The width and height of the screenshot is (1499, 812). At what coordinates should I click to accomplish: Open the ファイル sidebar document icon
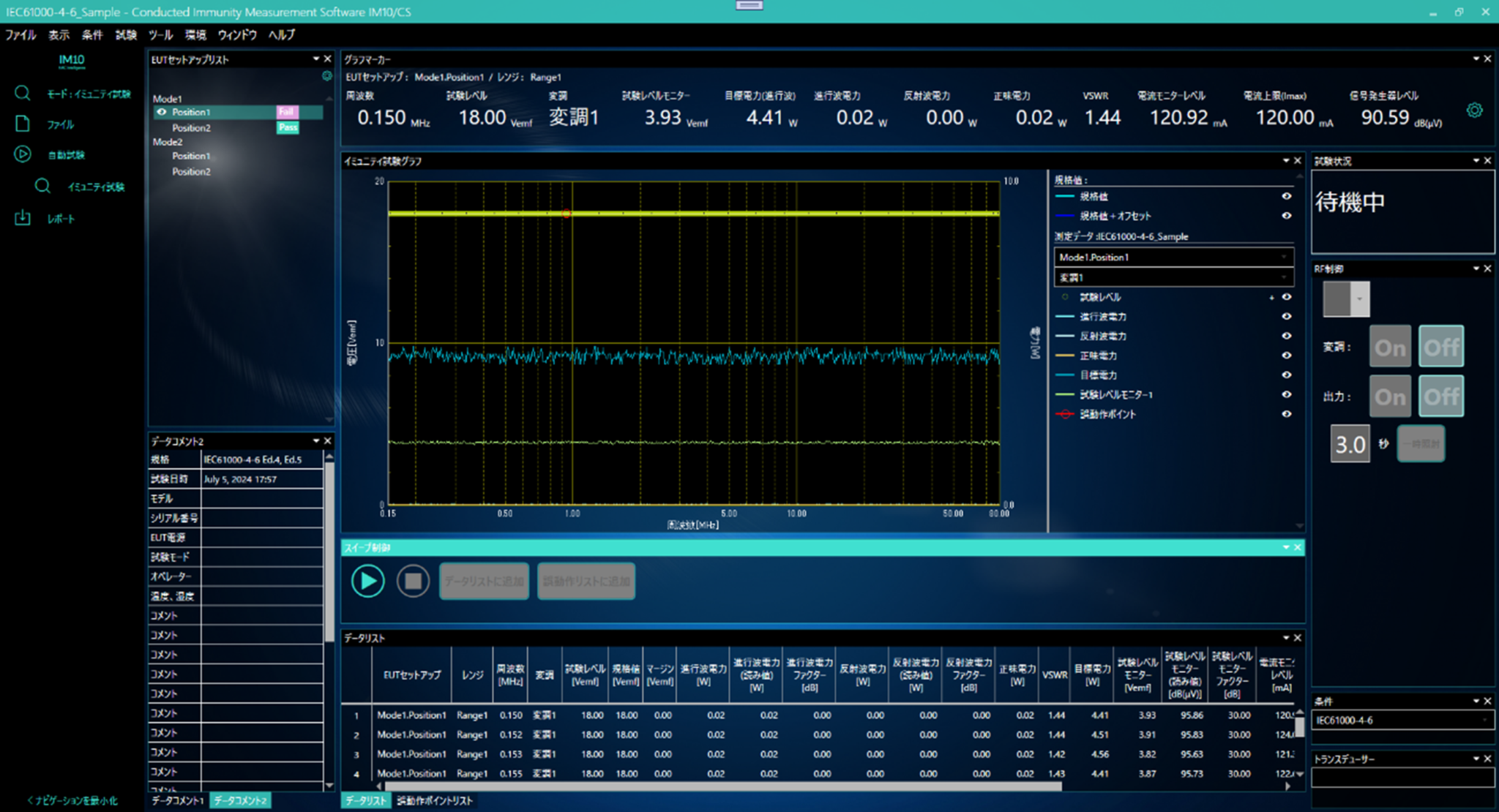(23, 124)
